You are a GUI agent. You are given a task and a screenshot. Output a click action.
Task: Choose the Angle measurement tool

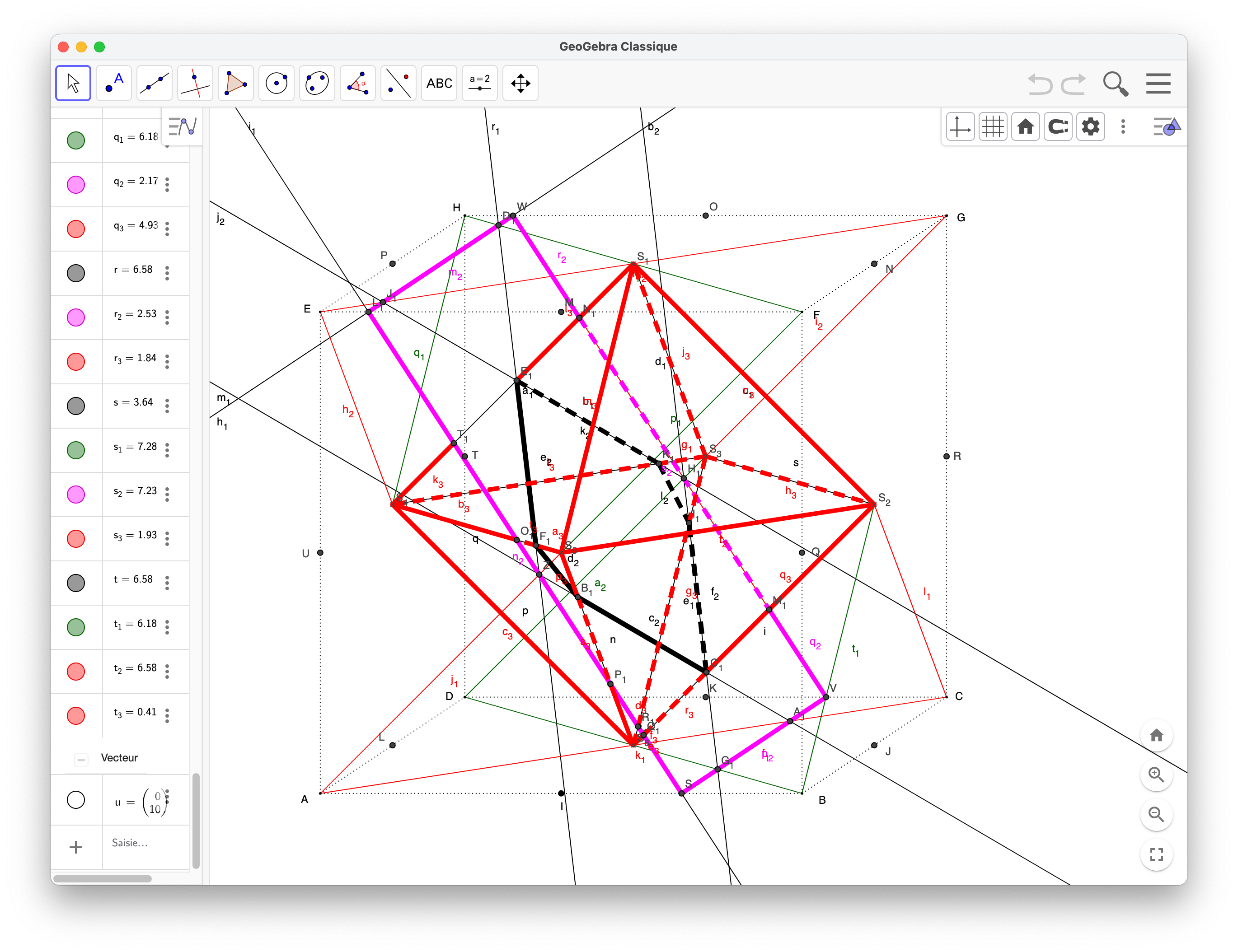tap(358, 83)
